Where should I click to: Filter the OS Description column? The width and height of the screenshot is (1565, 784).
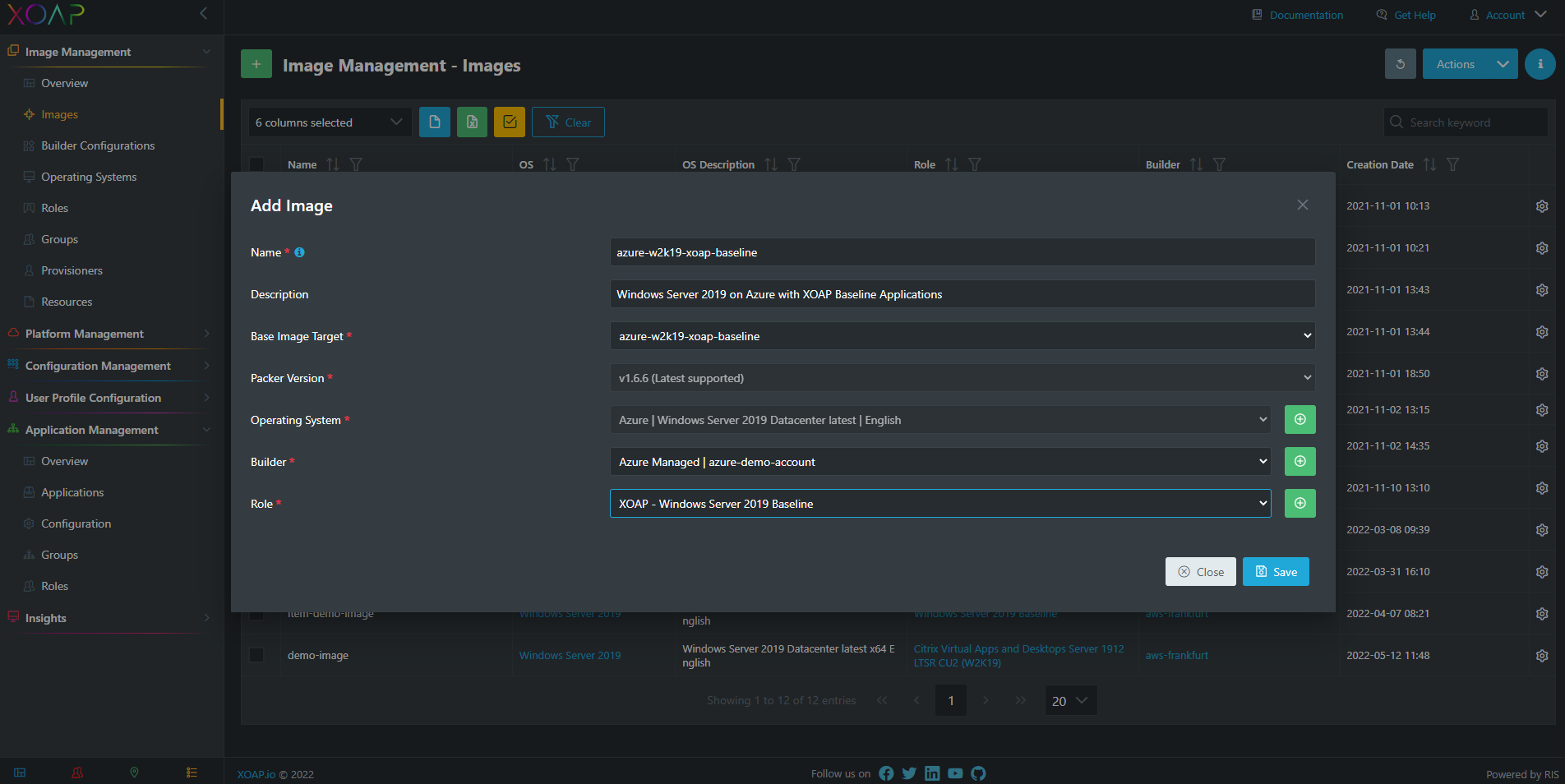(x=794, y=164)
